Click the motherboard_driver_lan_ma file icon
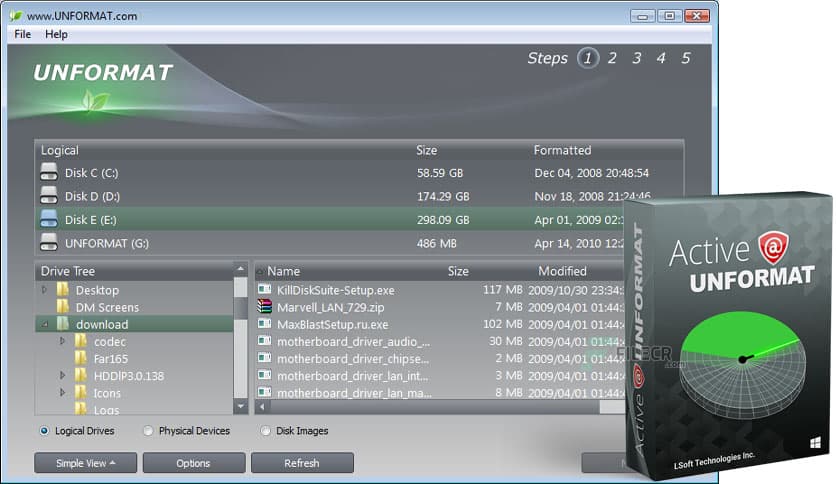Image resolution: width=836 pixels, height=484 pixels. tap(265, 393)
